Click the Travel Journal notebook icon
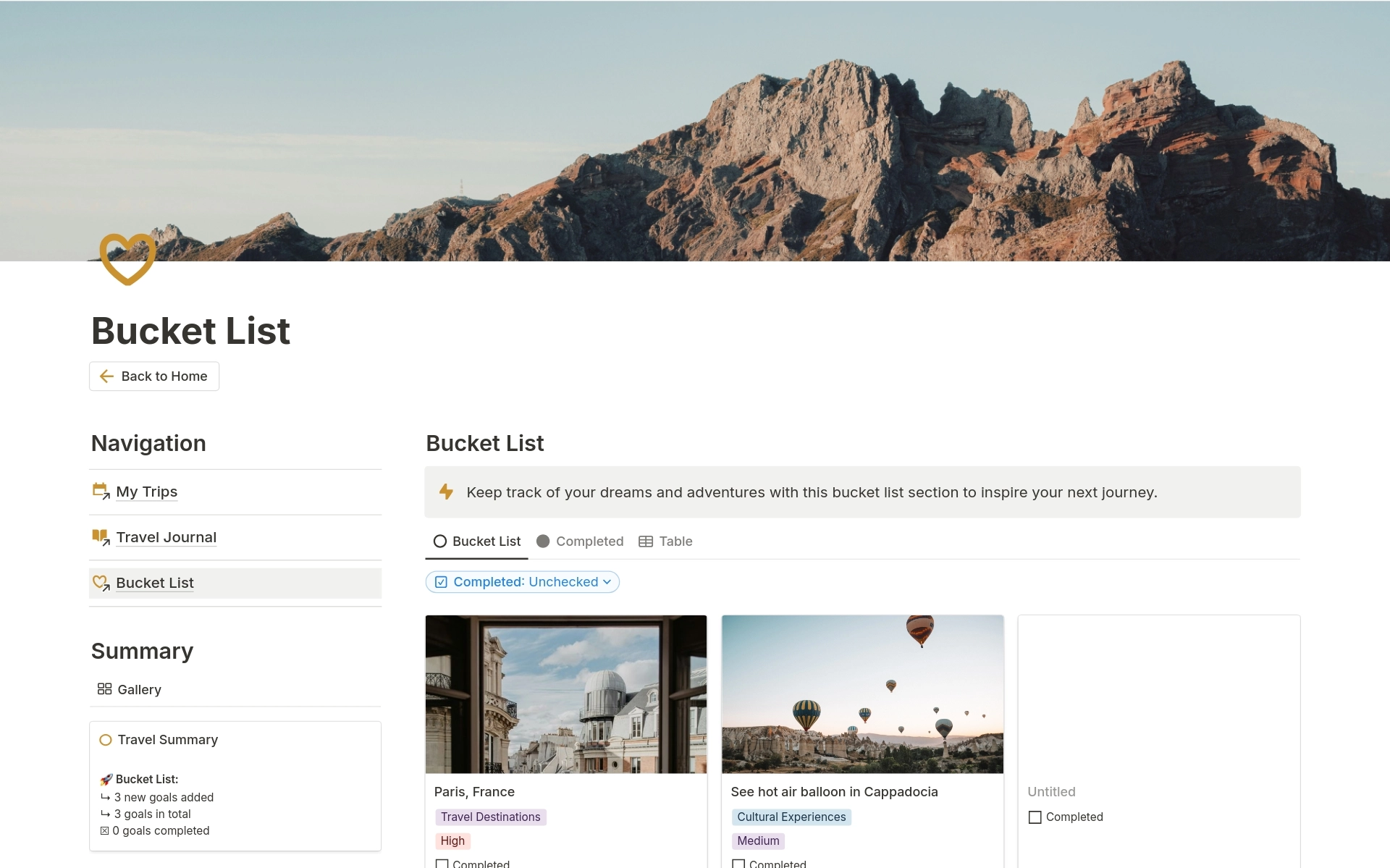Viewport: 1390px width, 868px height. pyautogui.click(x=100, y=536)
